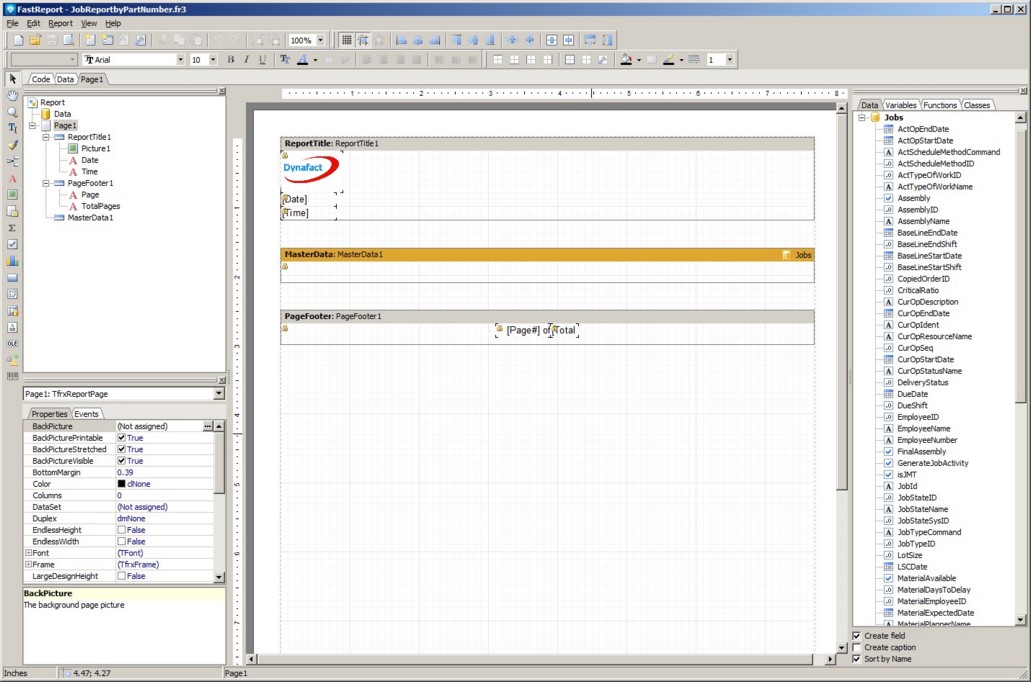
Task: Choose the OLE object tool
Action: point(13,343)
